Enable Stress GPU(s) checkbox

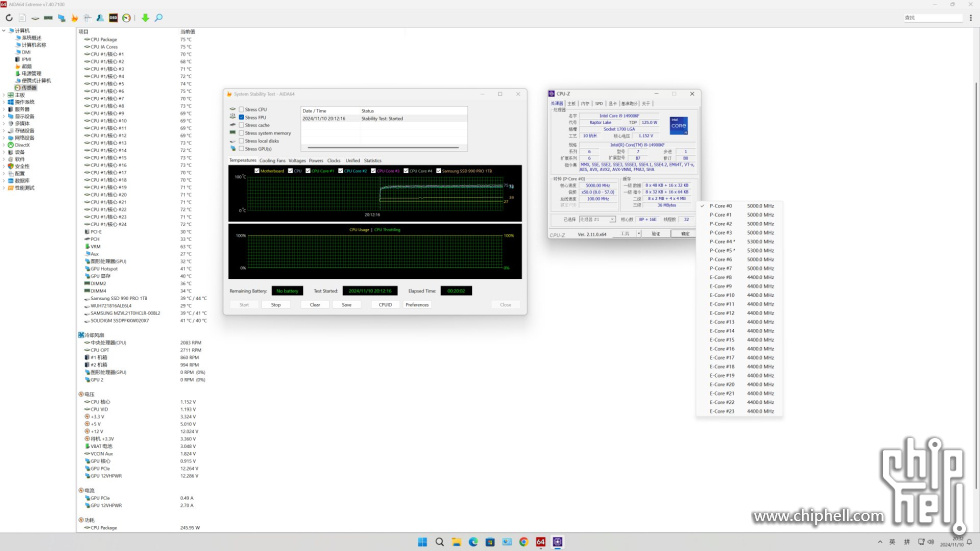(241, 149)
